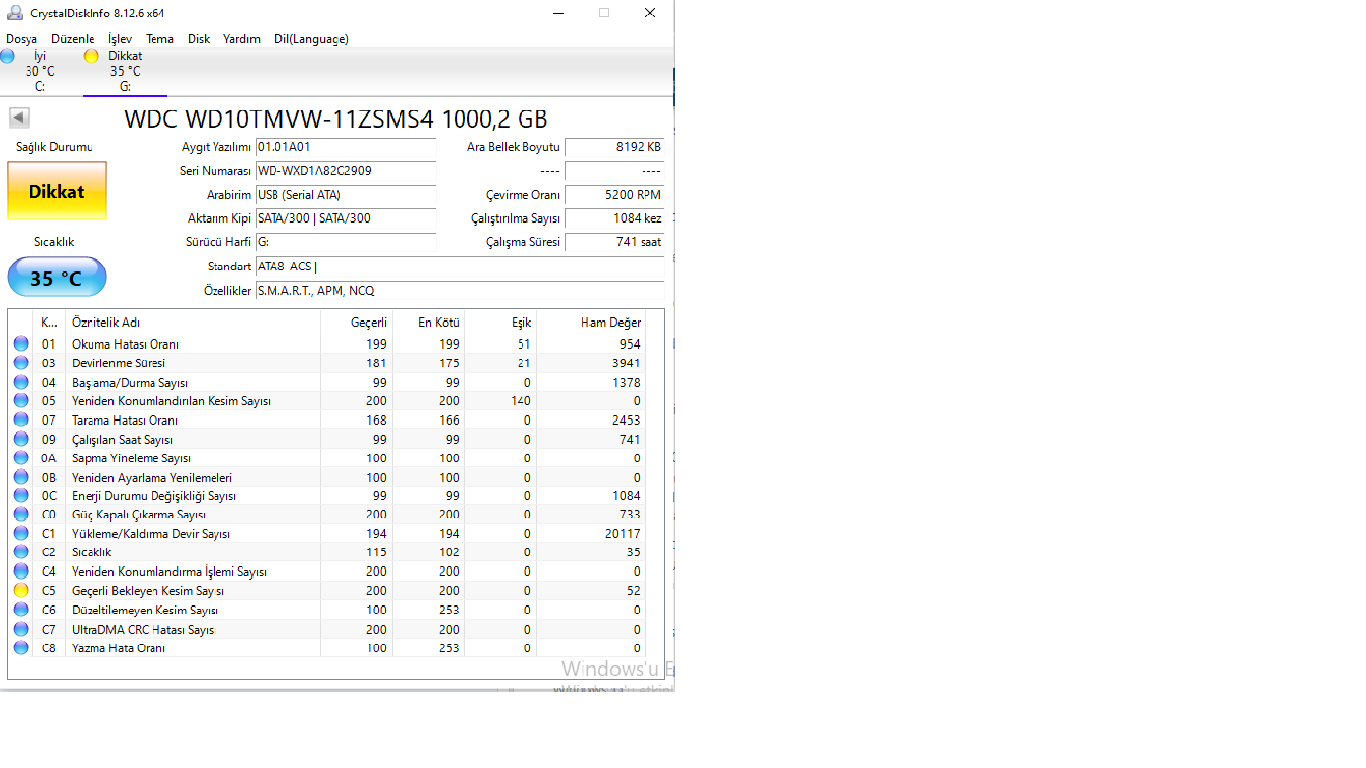Click the Yazma Hata Oranı attribute name

pyautogui.click(x=118, y=648)
